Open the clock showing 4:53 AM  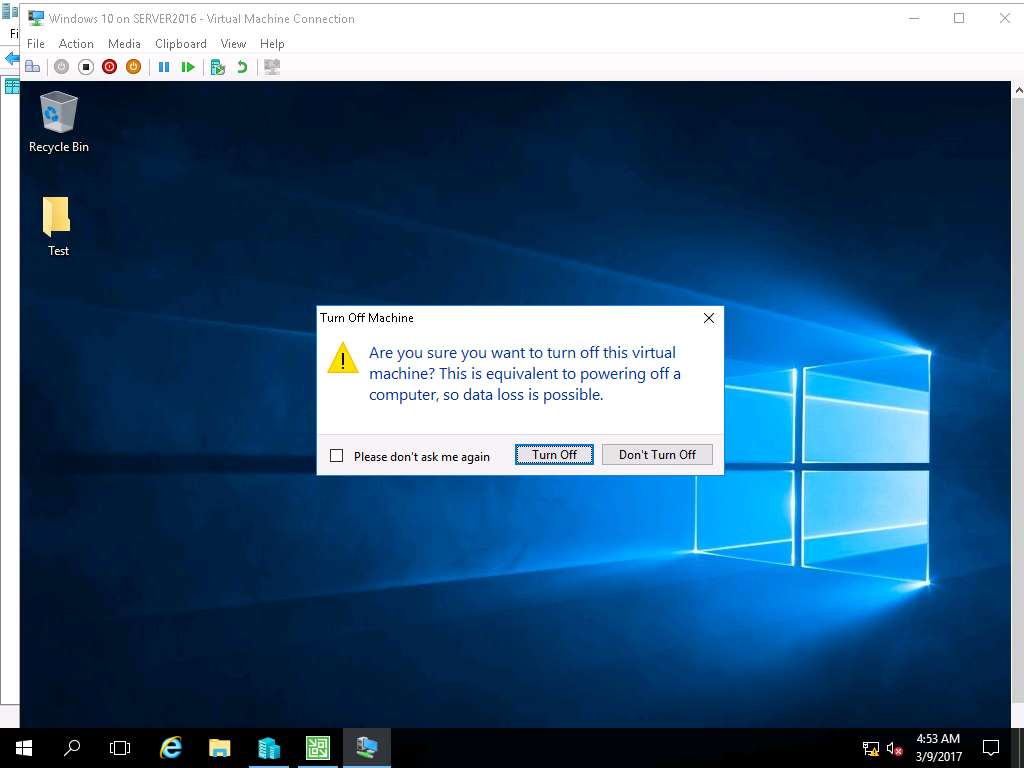(938, 748)
